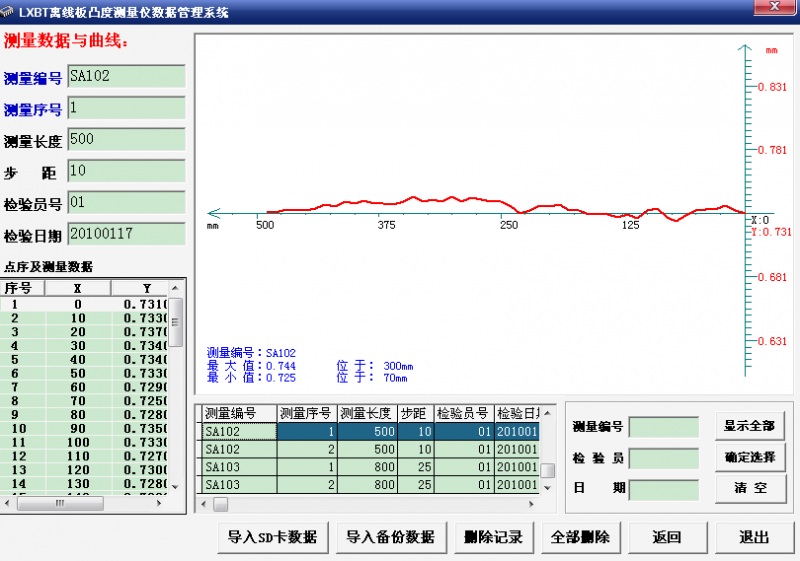Click the 导入备份数据 button
Viewport: 800px width, 561px height.
pyautogui.click(x=391, y=537)
